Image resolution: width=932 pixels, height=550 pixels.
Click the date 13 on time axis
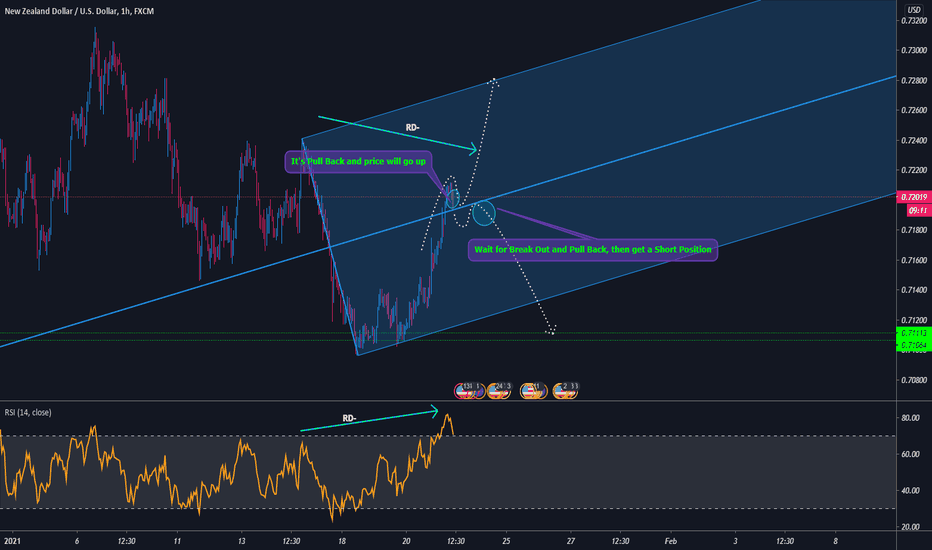[241, 541]
